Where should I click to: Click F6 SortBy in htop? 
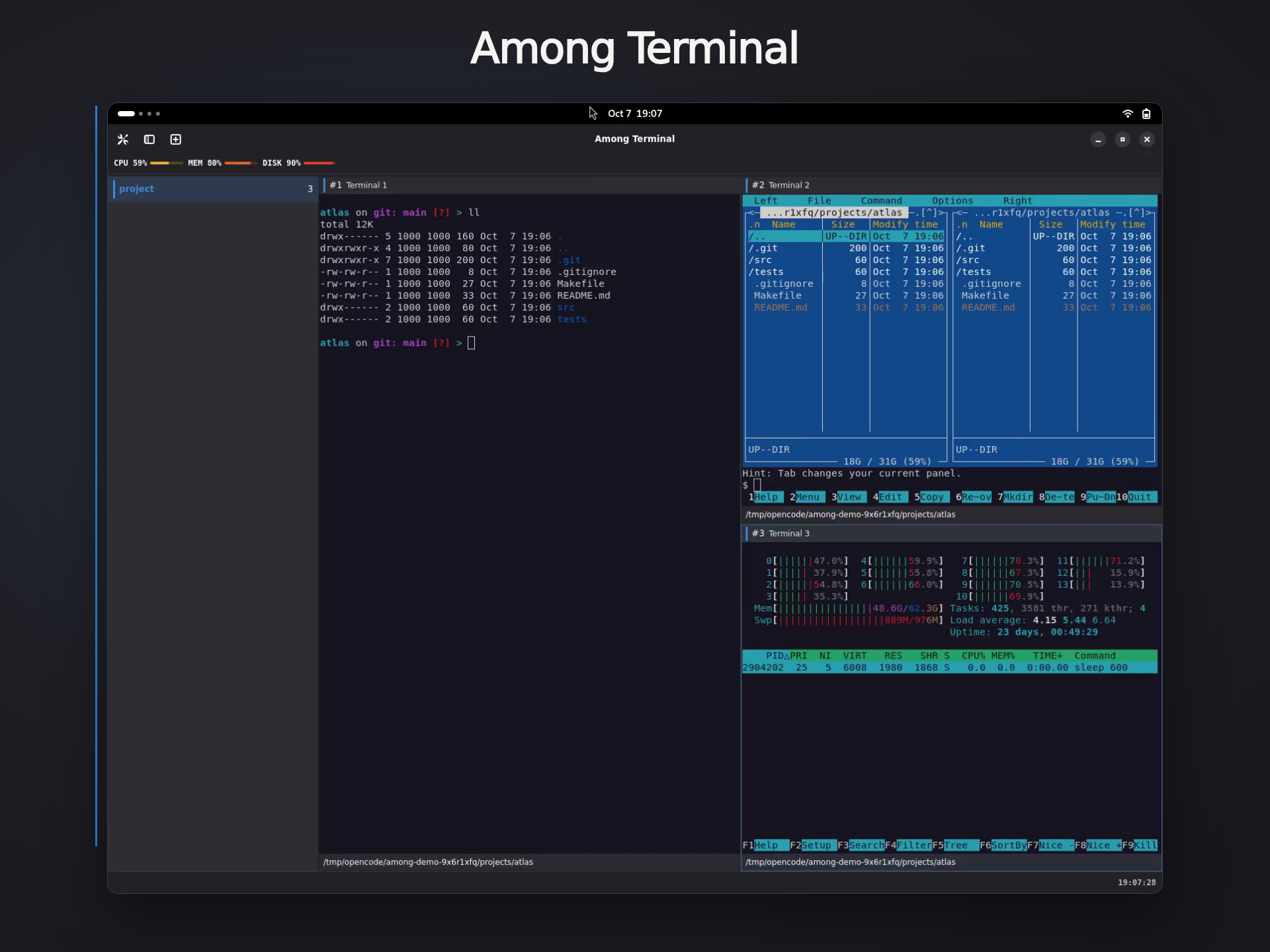[x=1003, y=846]
